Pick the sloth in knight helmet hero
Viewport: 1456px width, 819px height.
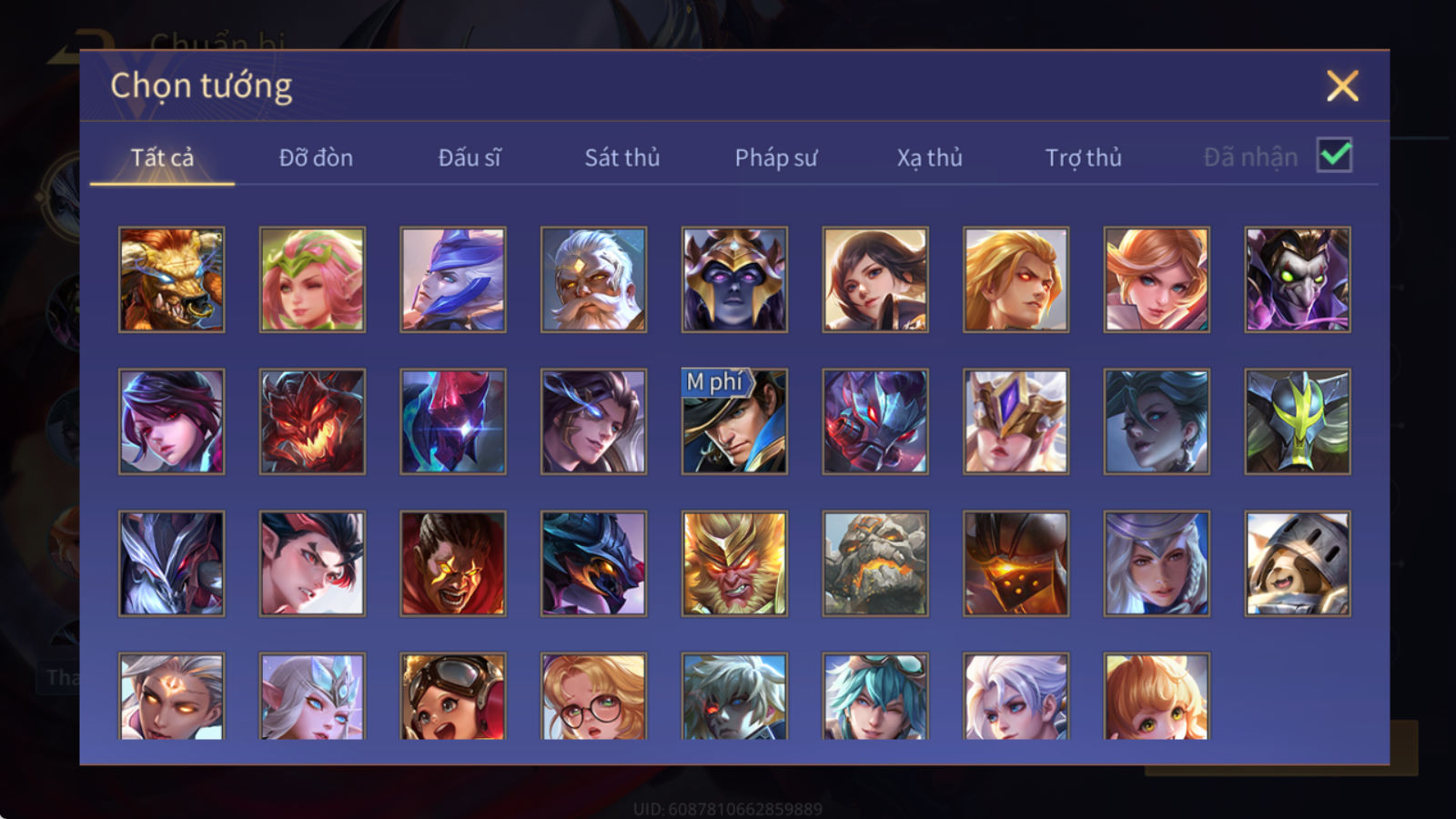pos(1298,563)
